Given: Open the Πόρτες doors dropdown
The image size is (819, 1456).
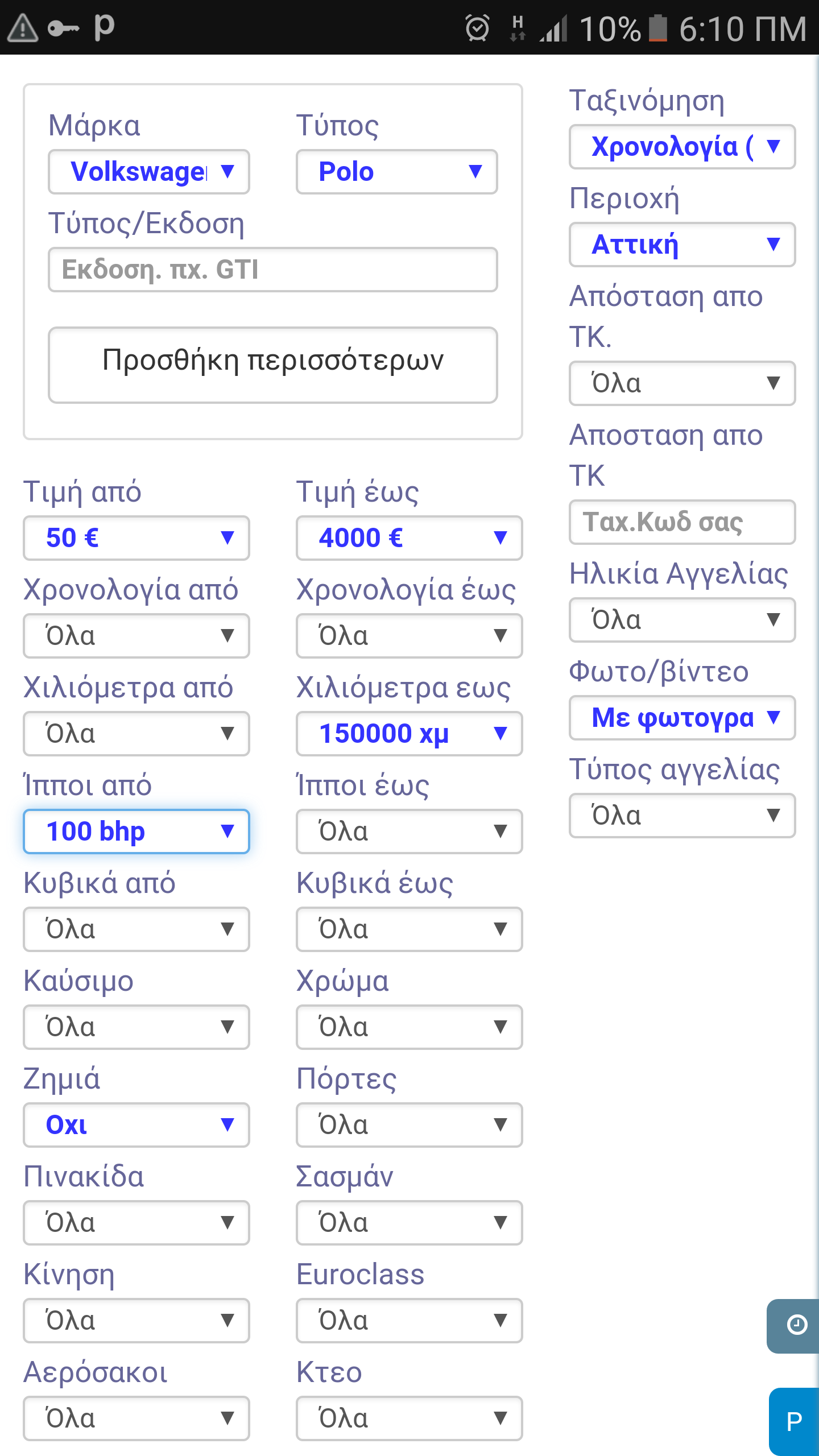Looking at the screenshot, I should click(409, 1125).
